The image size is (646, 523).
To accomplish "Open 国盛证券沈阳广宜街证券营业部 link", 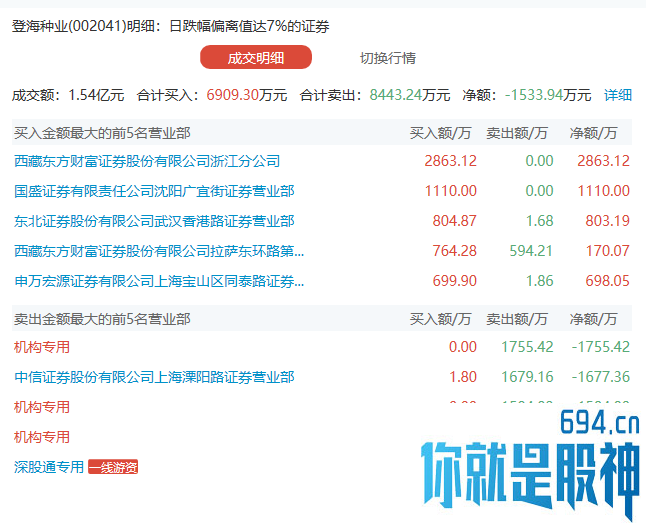I will (x=154, y=191).
